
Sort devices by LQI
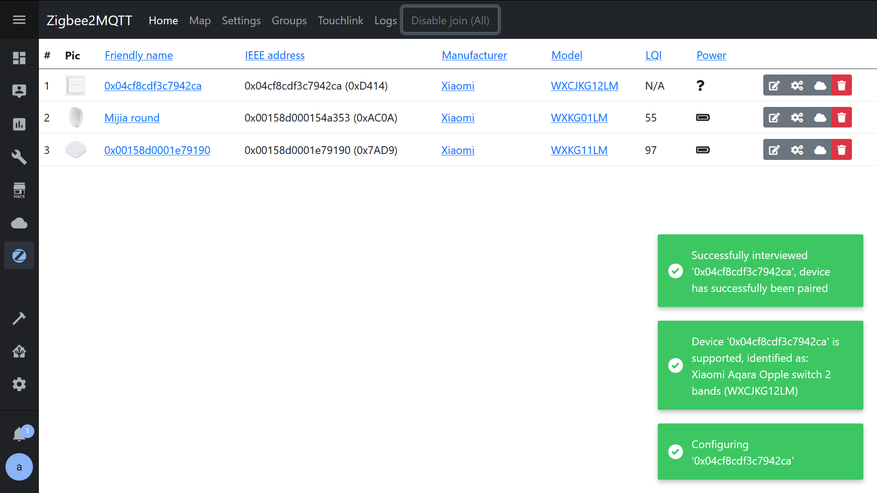[653, 55]
